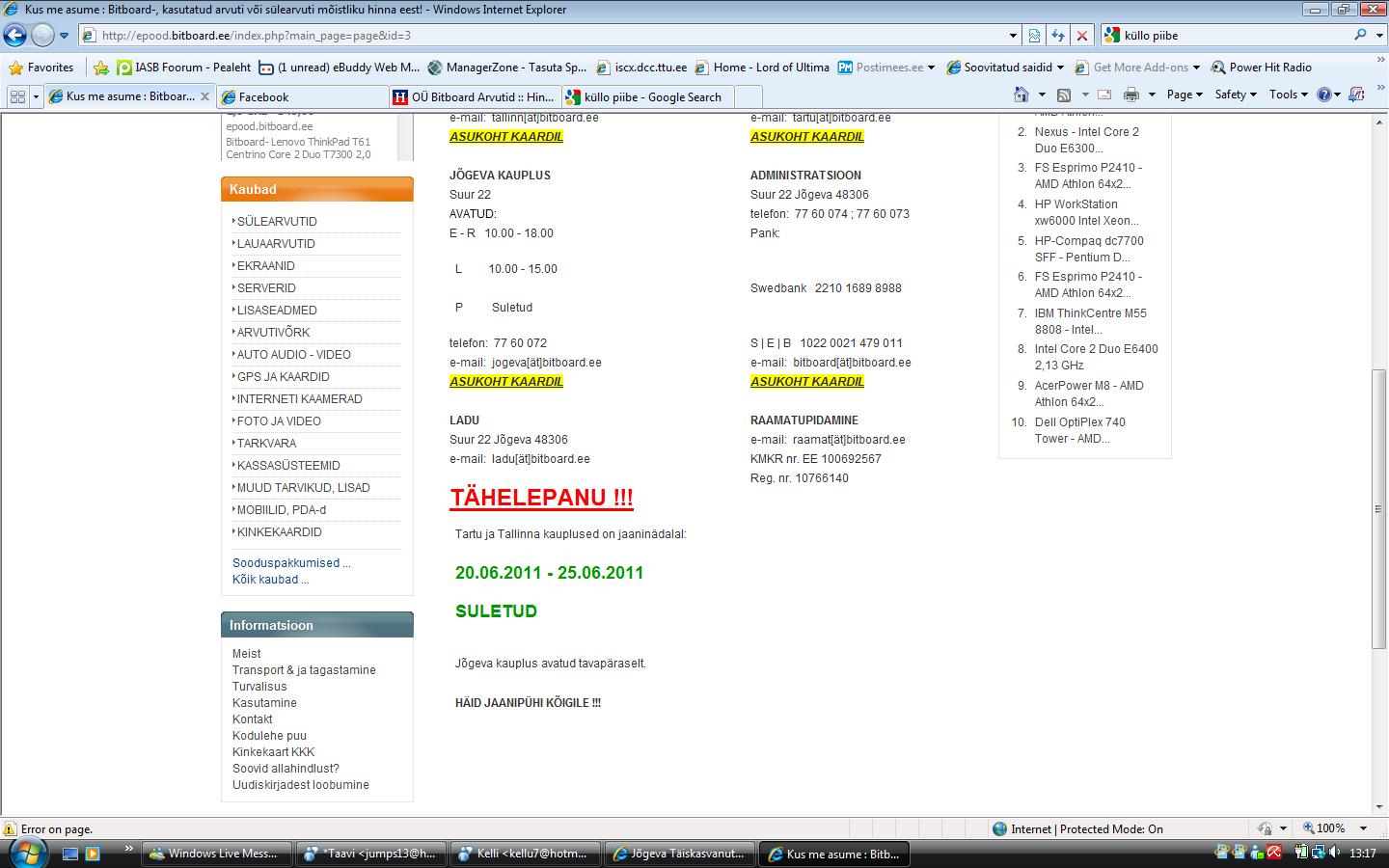Open the LAUAARVUTID category link

click(276, 244)
